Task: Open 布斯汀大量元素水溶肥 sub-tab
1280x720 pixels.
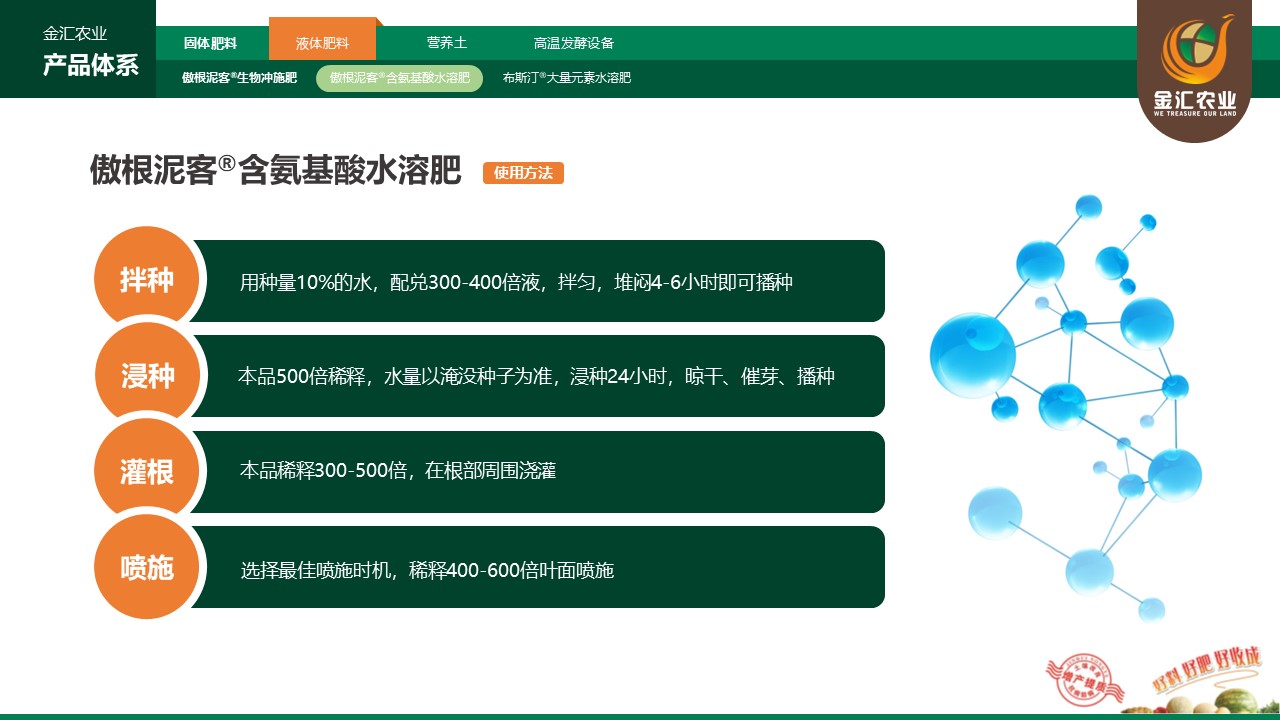Action: click(x=567, y=78)
